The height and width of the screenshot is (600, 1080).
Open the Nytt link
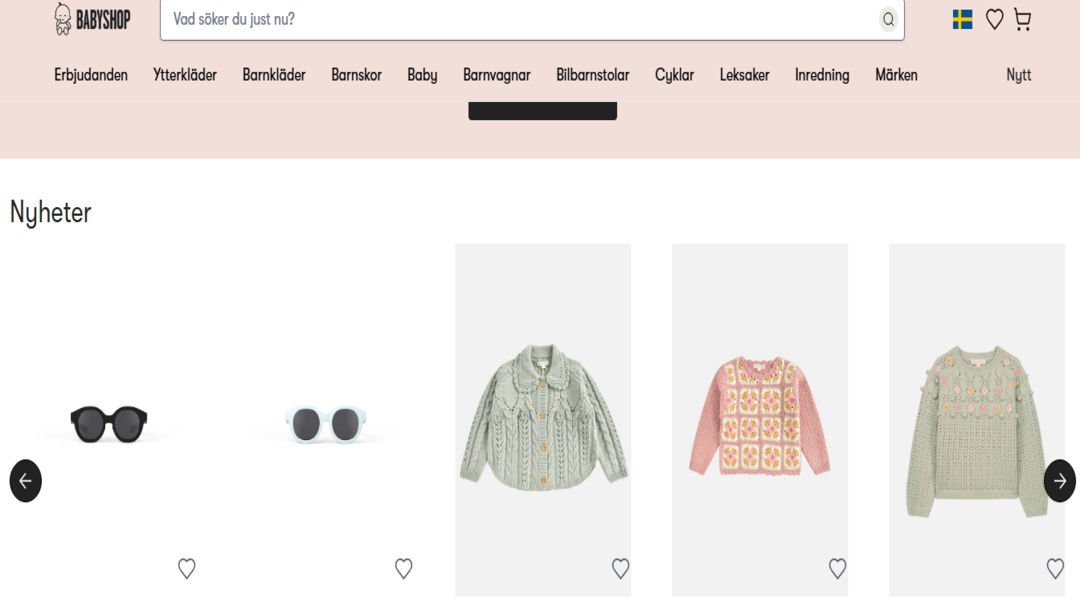pyautogui.click(x=1019, y=75)
